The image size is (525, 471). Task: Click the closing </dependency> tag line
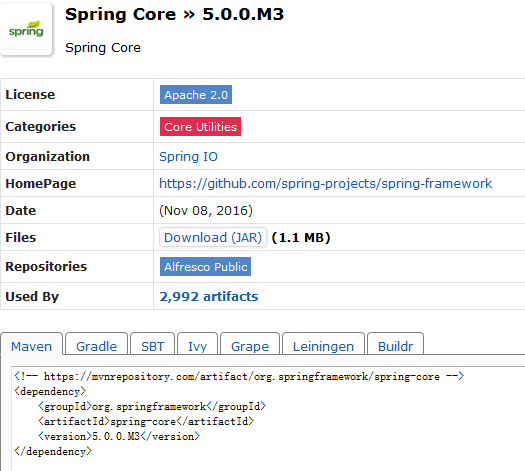(x=53, y=452)
